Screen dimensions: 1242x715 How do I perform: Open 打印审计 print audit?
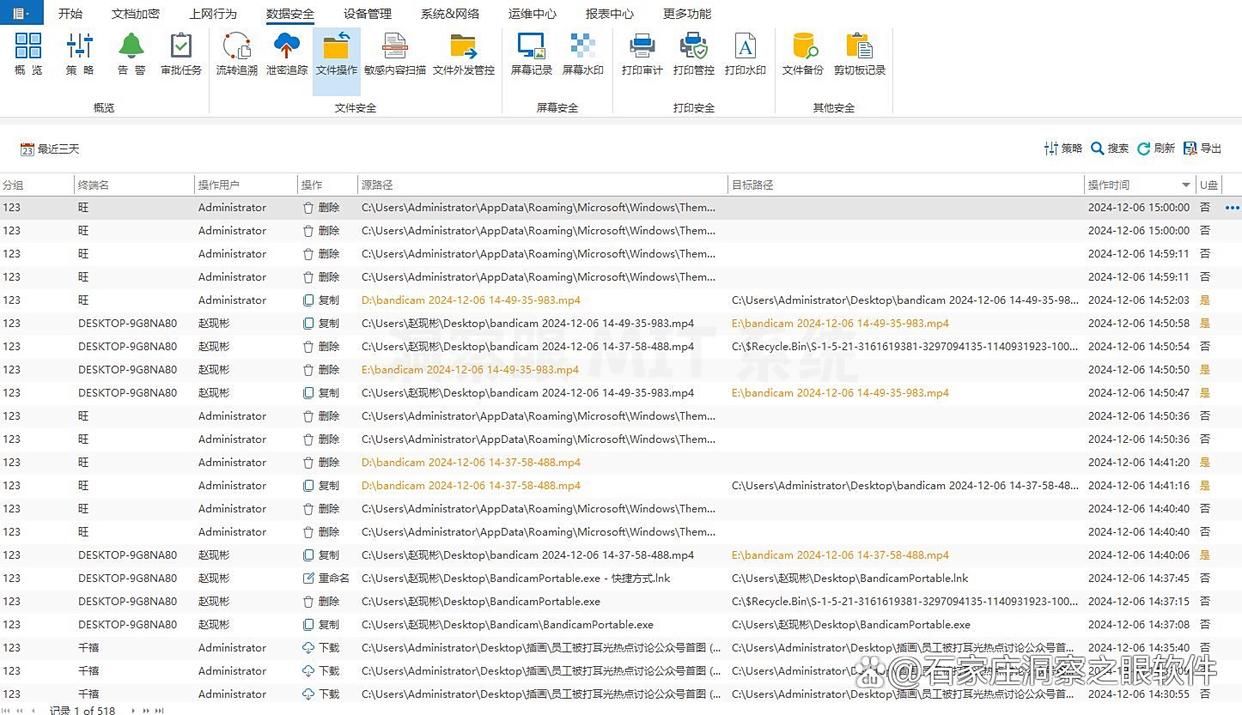[642, 54]
